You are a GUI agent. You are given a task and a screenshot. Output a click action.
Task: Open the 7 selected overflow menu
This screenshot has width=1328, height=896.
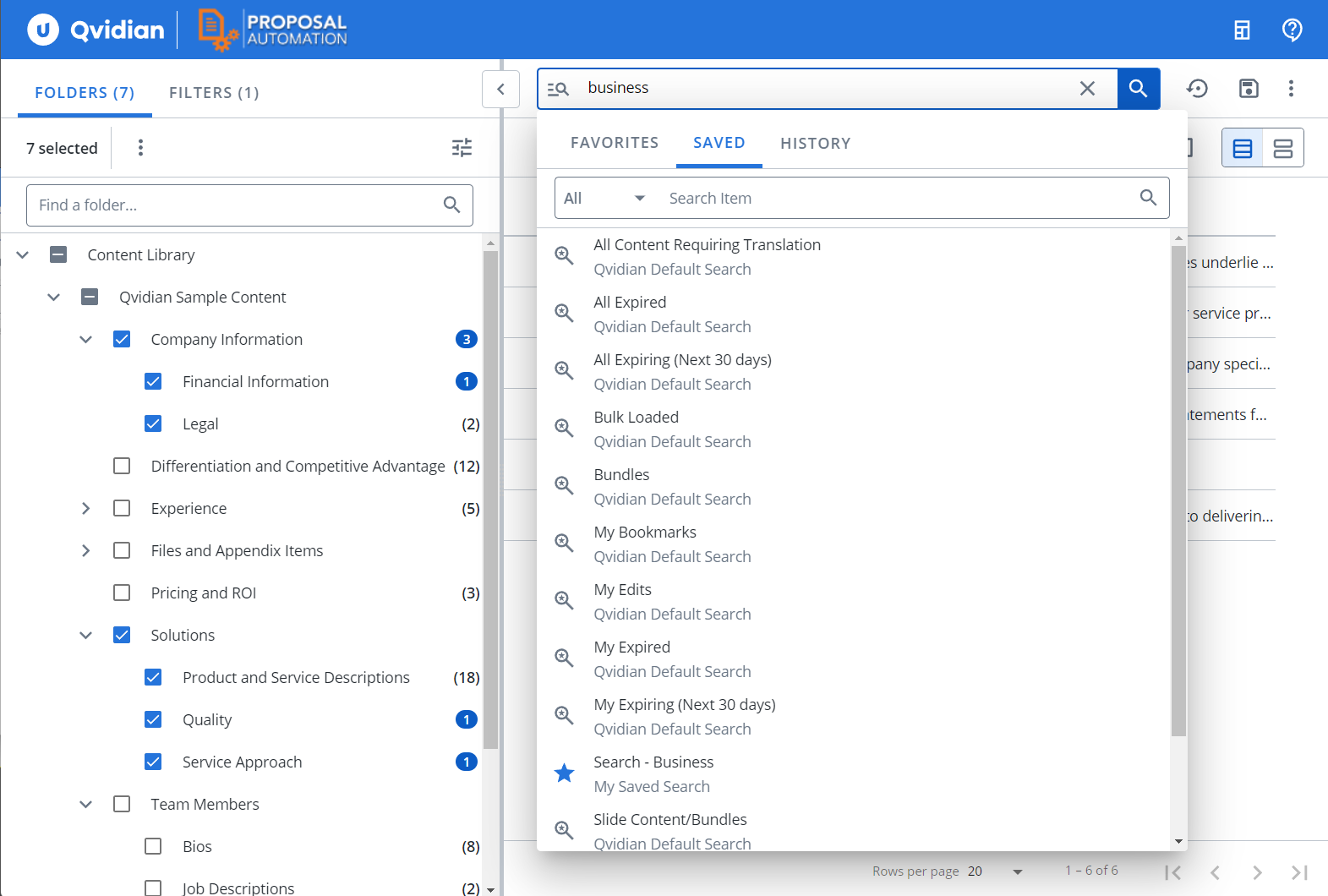[x=140, y=148]
